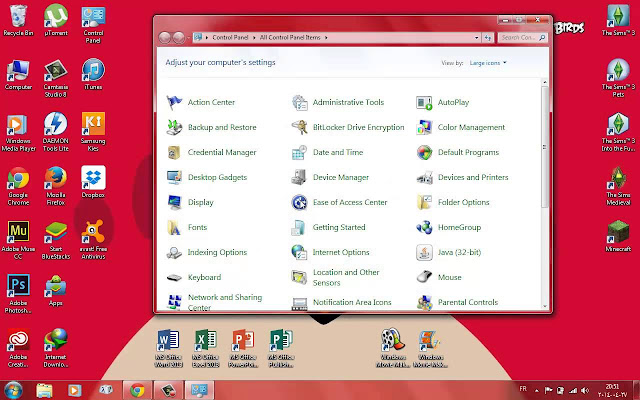Open the AutoPlay icon
Screen dimensions: 640x400
point(424,102)
